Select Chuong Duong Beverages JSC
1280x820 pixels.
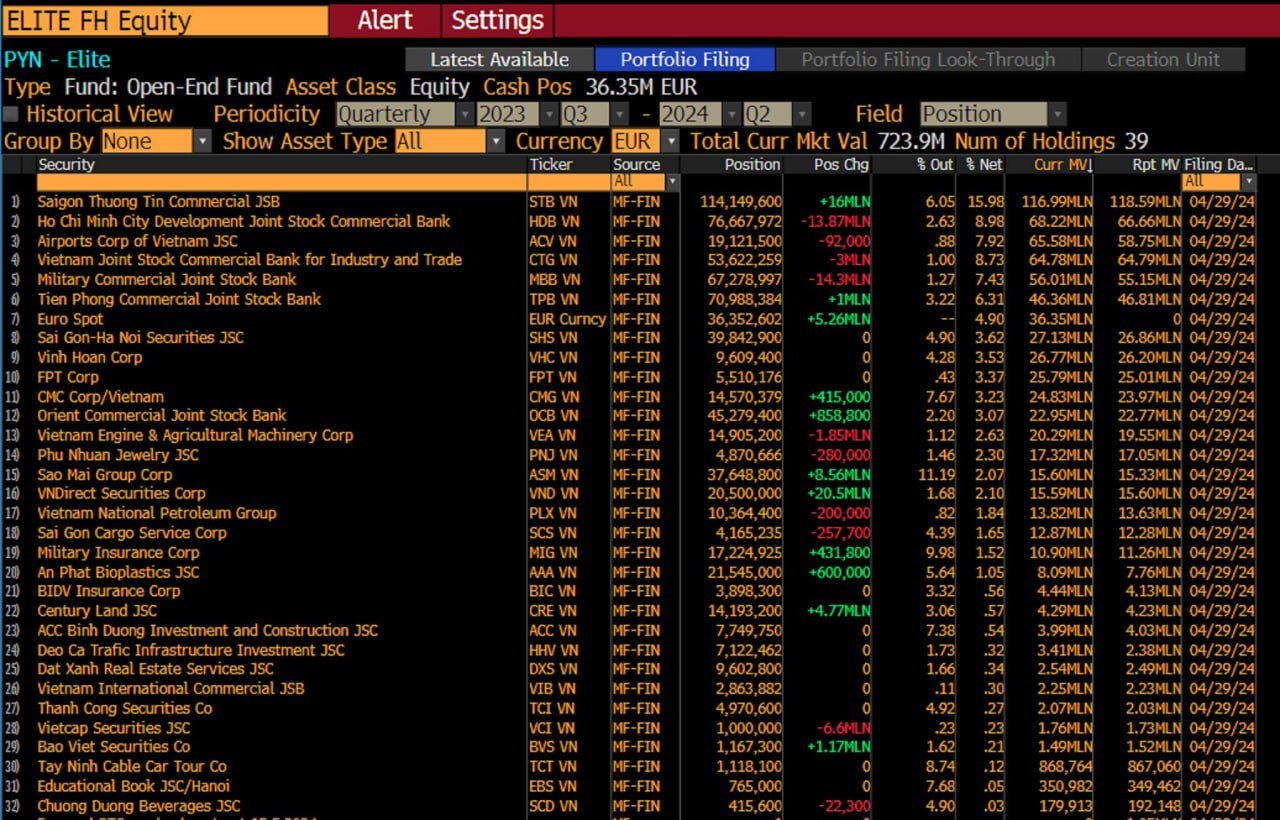(x=139, y=806)
